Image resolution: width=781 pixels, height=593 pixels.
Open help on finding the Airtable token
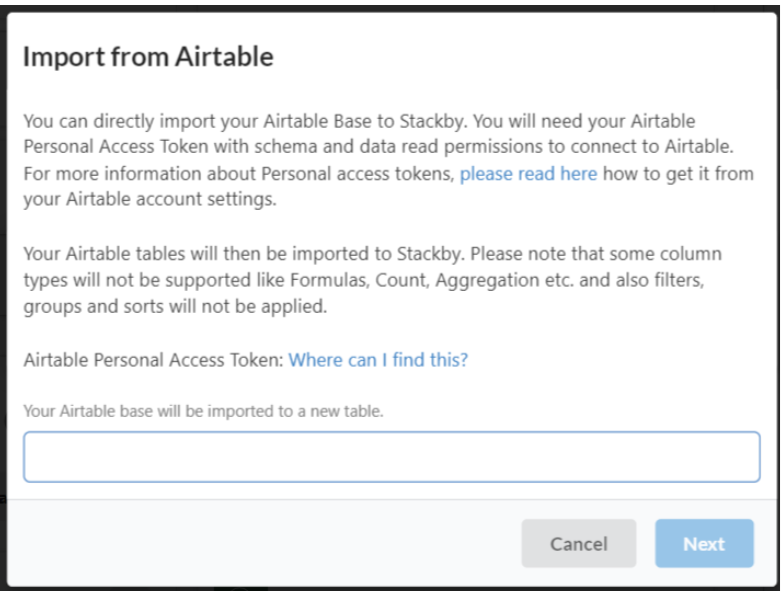[x=378, y=360]
